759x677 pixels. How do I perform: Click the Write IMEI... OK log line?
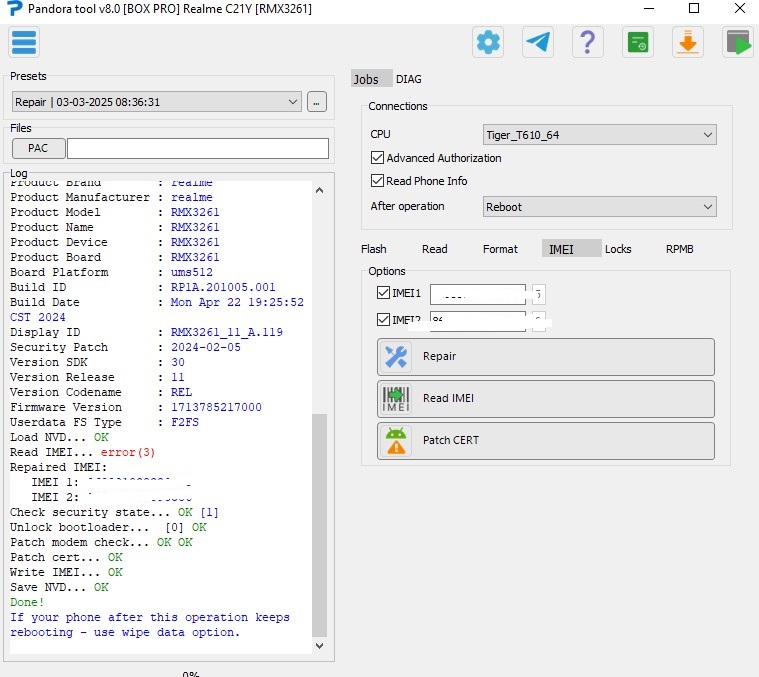tap(66, 572)
